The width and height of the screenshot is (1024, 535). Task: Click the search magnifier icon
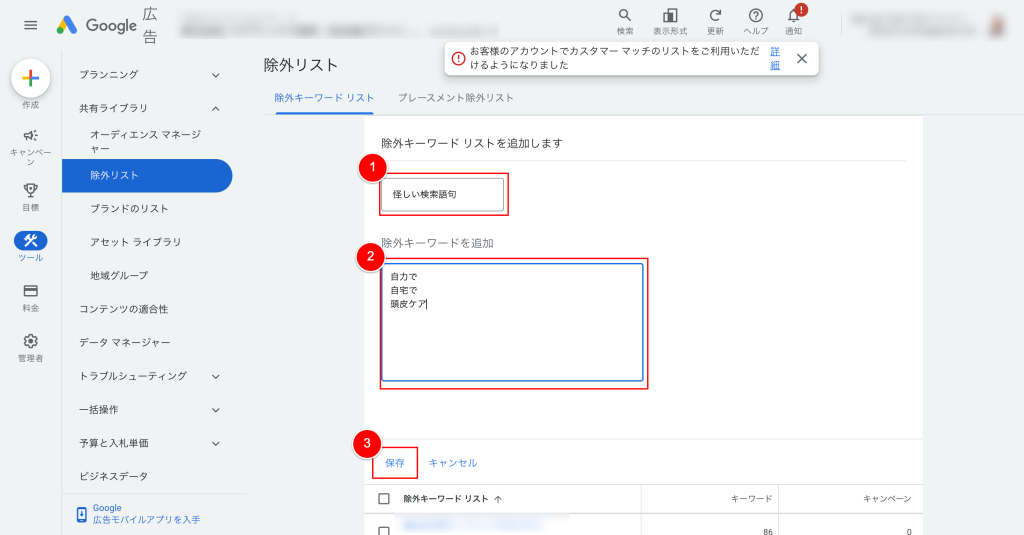[625, 16]
